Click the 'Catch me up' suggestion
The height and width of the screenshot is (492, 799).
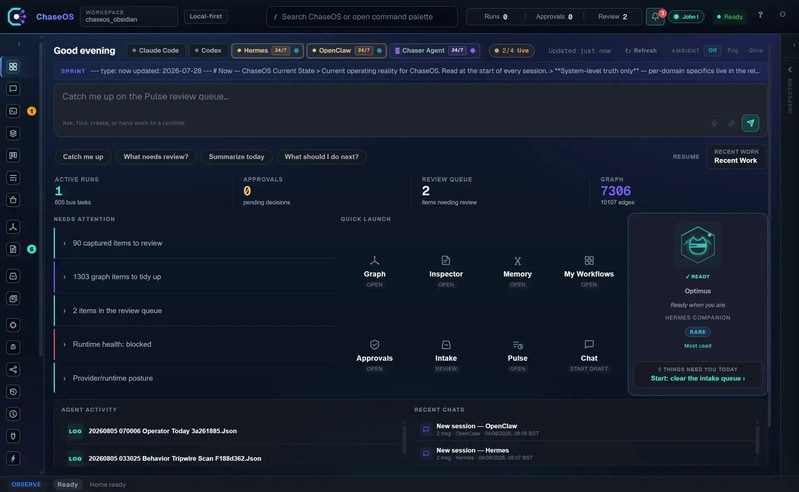(x=83, y=157)
